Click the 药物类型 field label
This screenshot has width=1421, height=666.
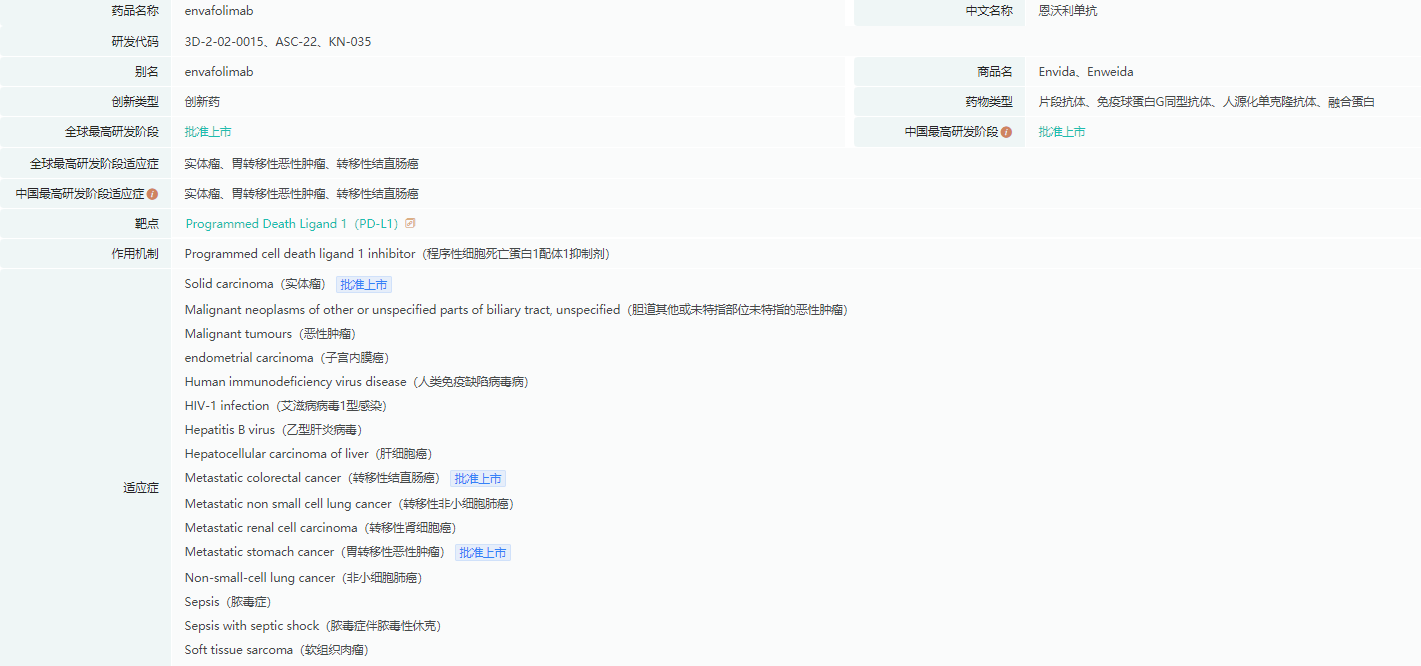989,102
